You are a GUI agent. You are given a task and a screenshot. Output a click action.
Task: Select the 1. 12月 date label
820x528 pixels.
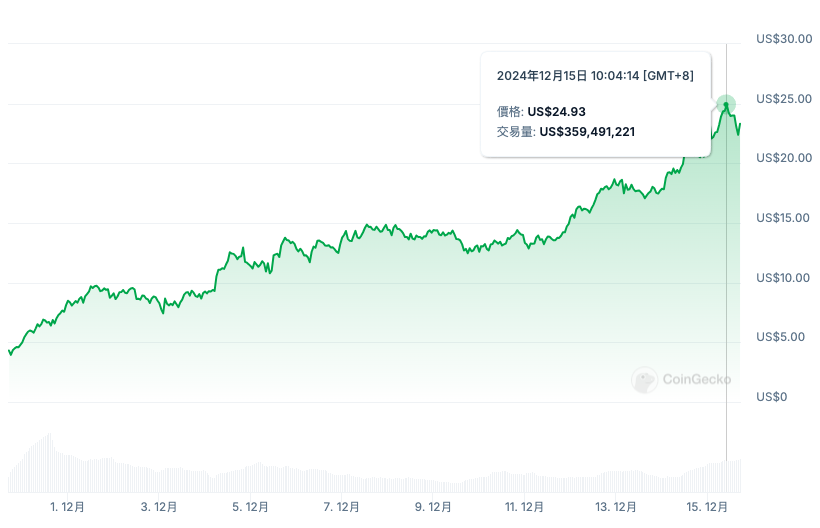(68, 507)
